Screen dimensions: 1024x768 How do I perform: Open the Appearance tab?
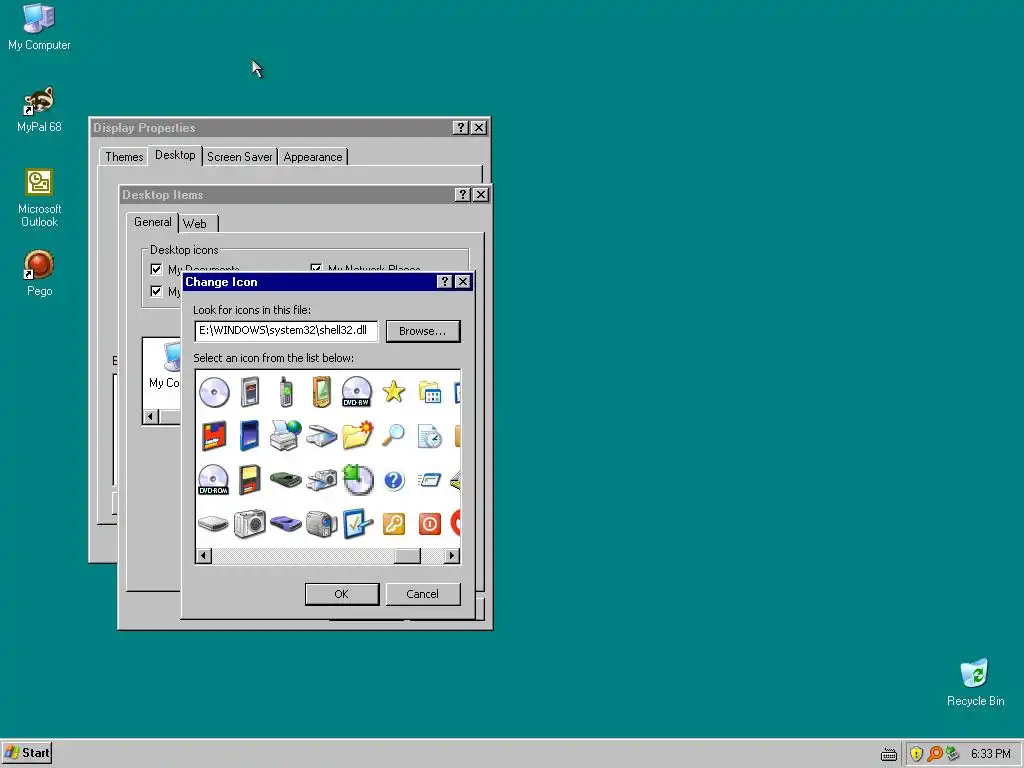click(313, 157)
